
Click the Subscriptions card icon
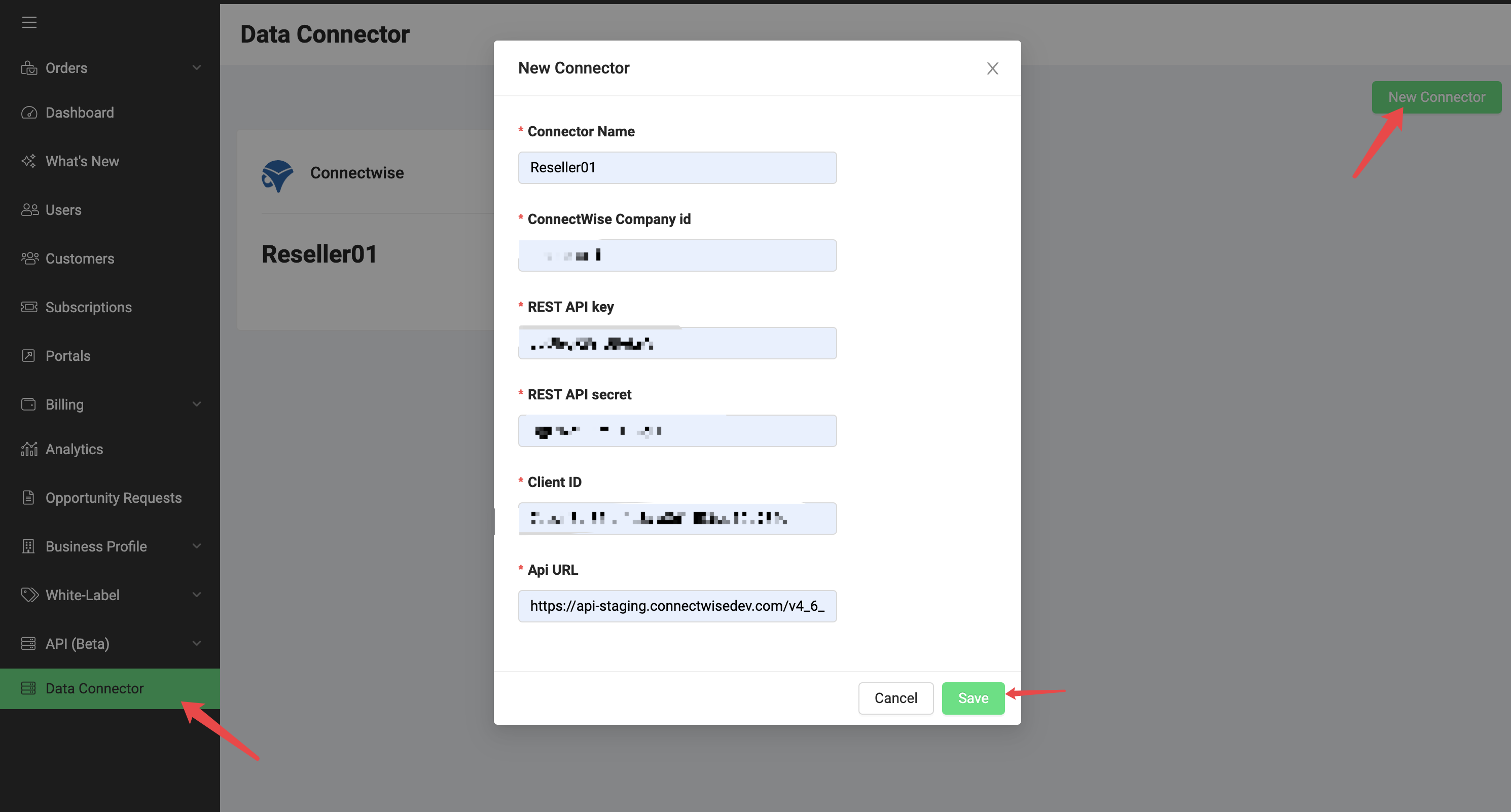click(x=29, y=307)
